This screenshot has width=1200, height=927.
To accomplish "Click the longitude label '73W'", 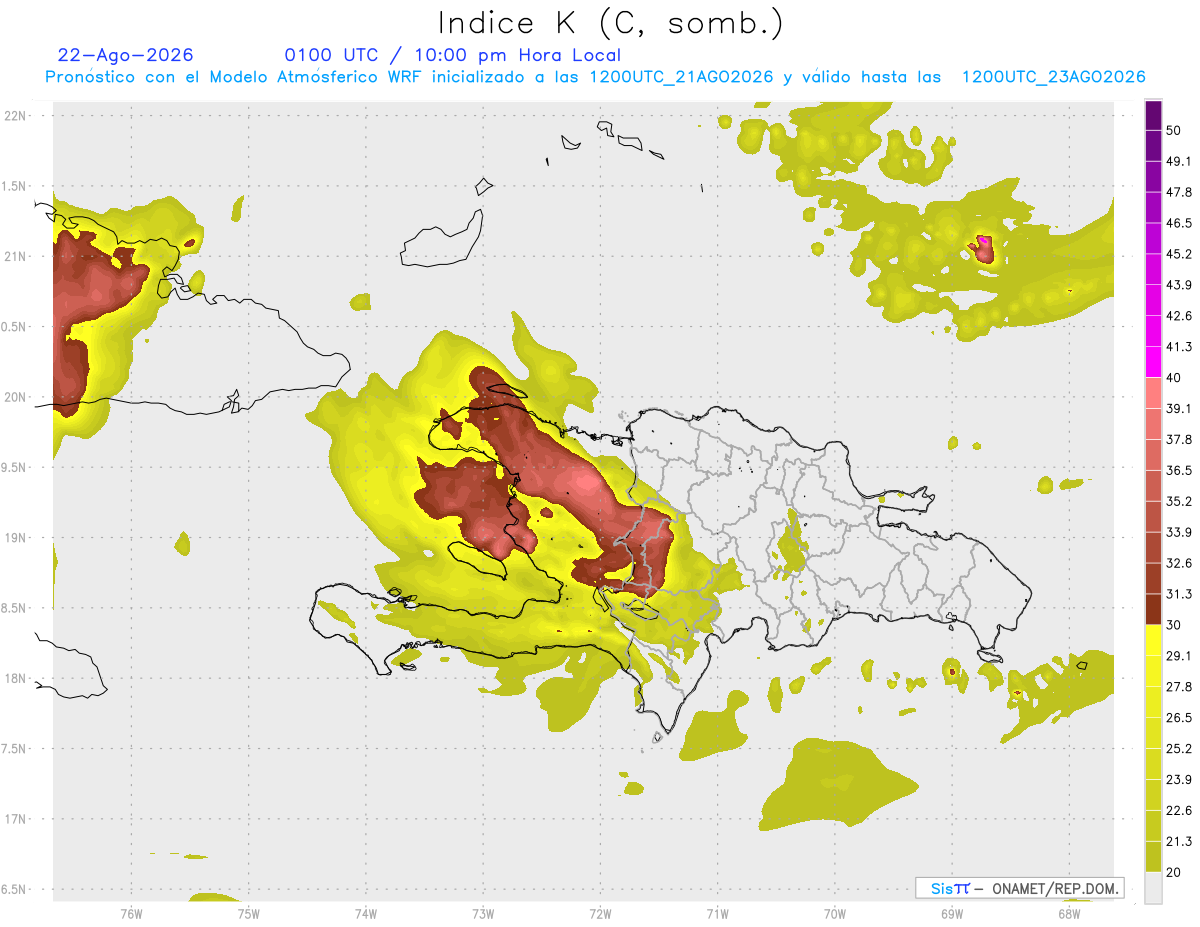I will point(483,913).
